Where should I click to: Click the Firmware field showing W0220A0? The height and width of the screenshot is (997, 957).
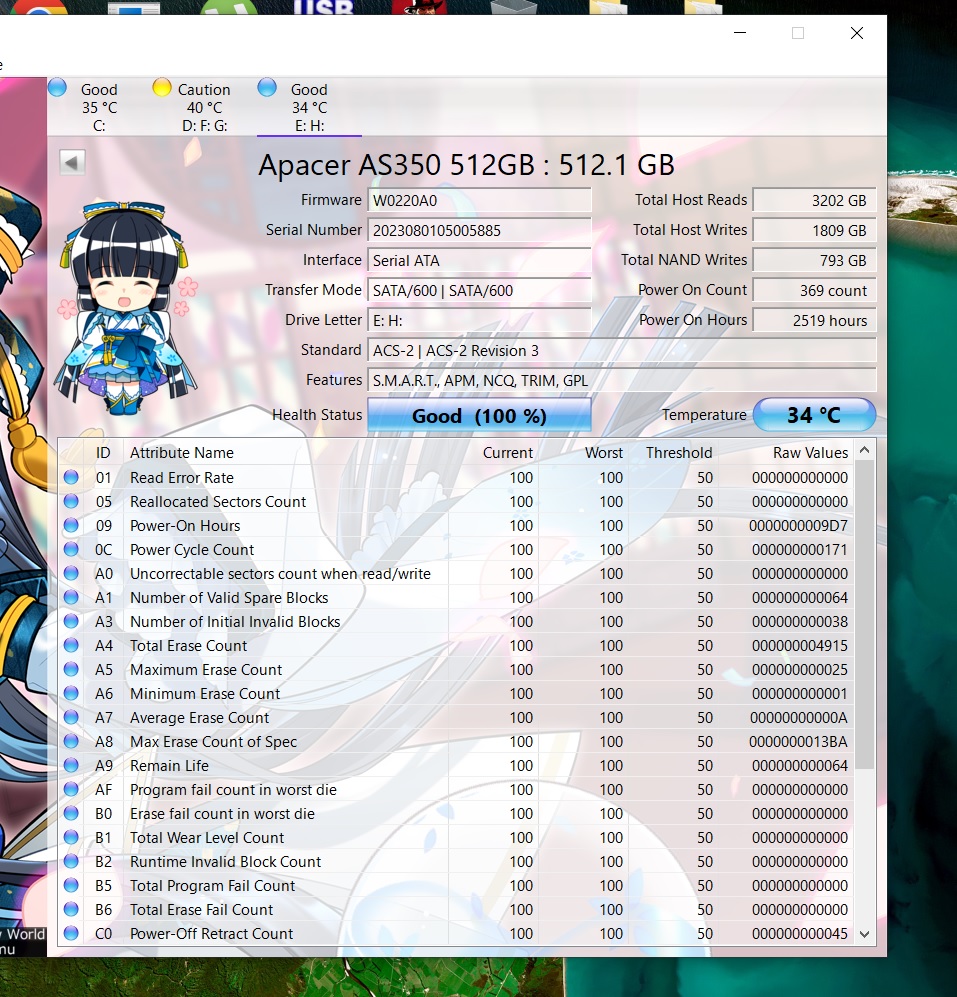coord(479,200)
